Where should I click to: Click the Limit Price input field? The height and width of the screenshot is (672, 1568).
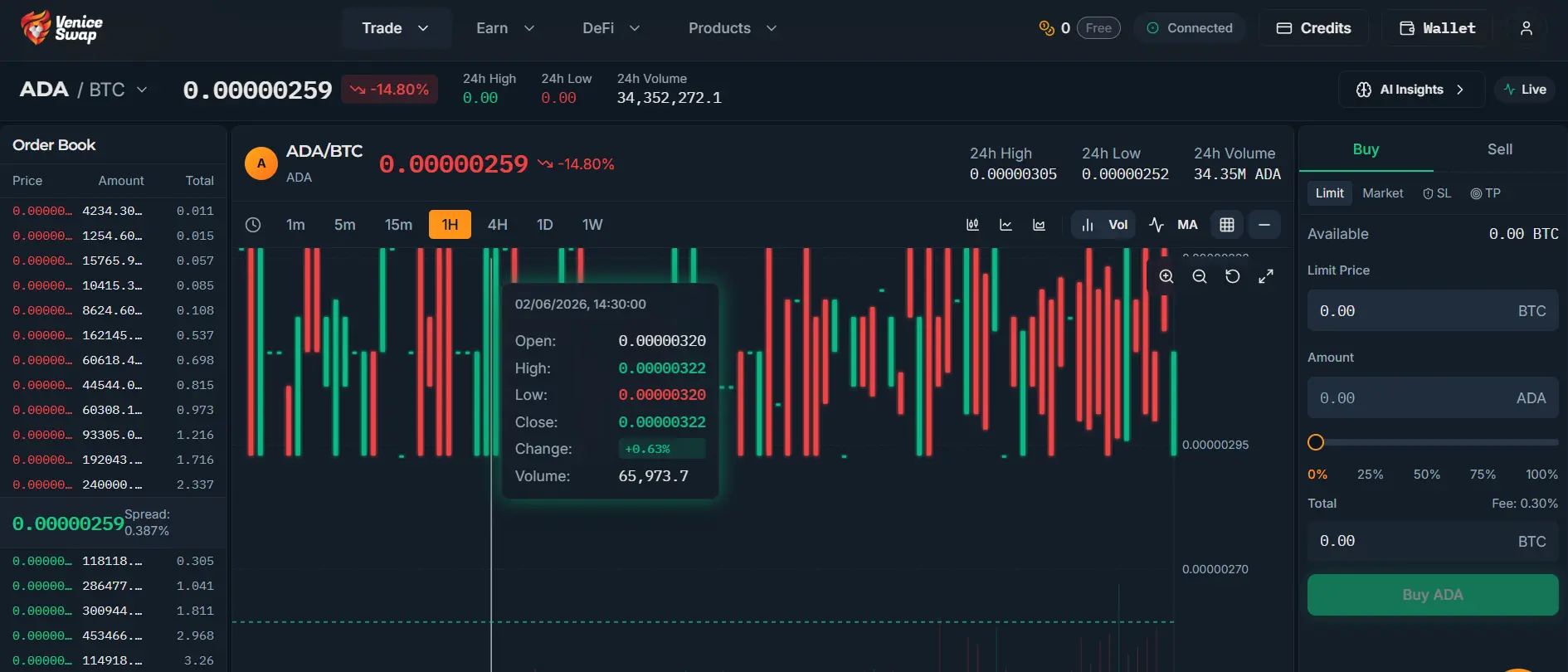click(1433, 311)
